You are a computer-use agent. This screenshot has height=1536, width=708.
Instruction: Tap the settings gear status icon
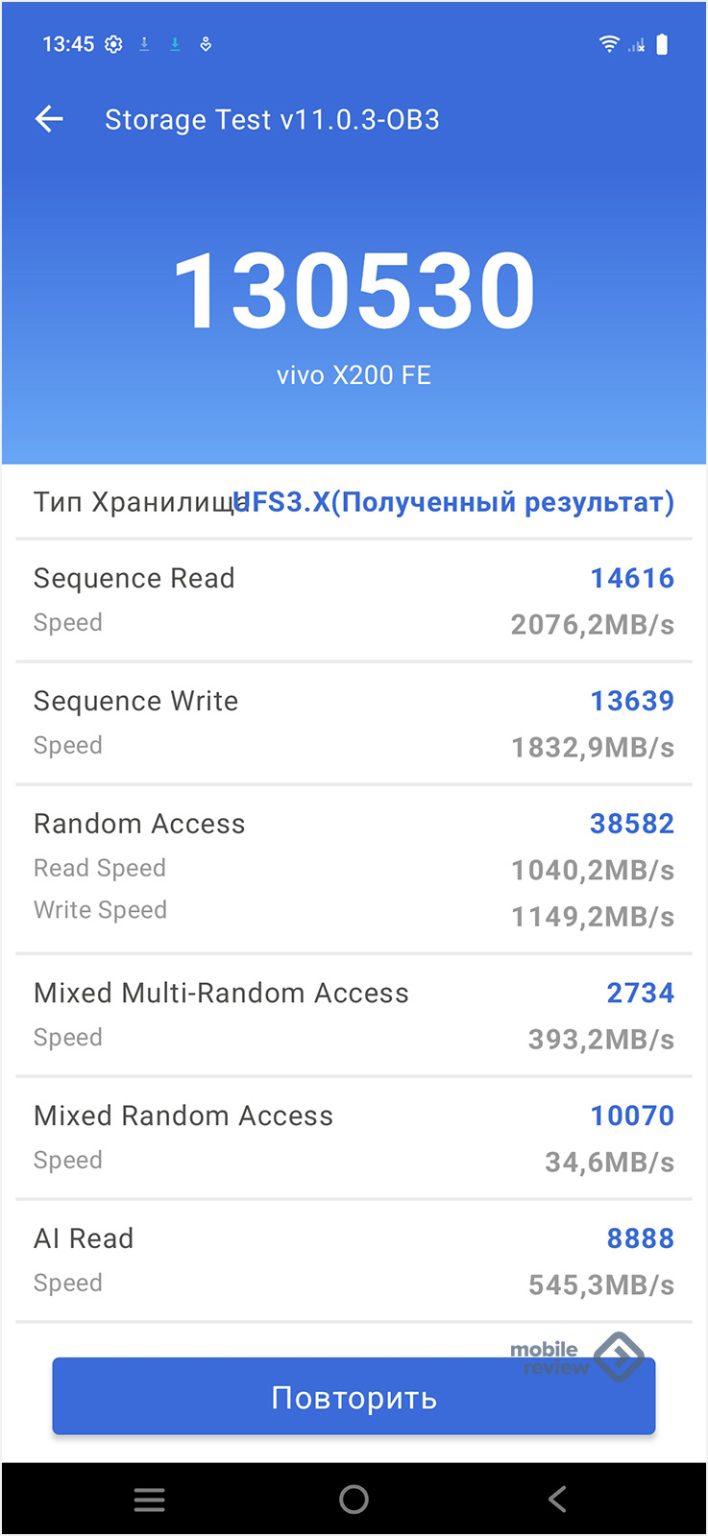pos(114,44)
